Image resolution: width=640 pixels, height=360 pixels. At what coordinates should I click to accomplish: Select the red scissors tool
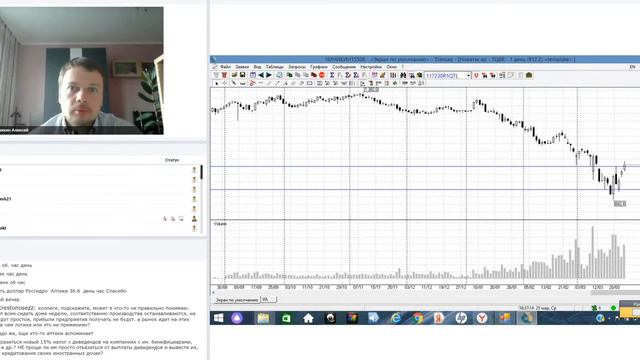(252, 83)
